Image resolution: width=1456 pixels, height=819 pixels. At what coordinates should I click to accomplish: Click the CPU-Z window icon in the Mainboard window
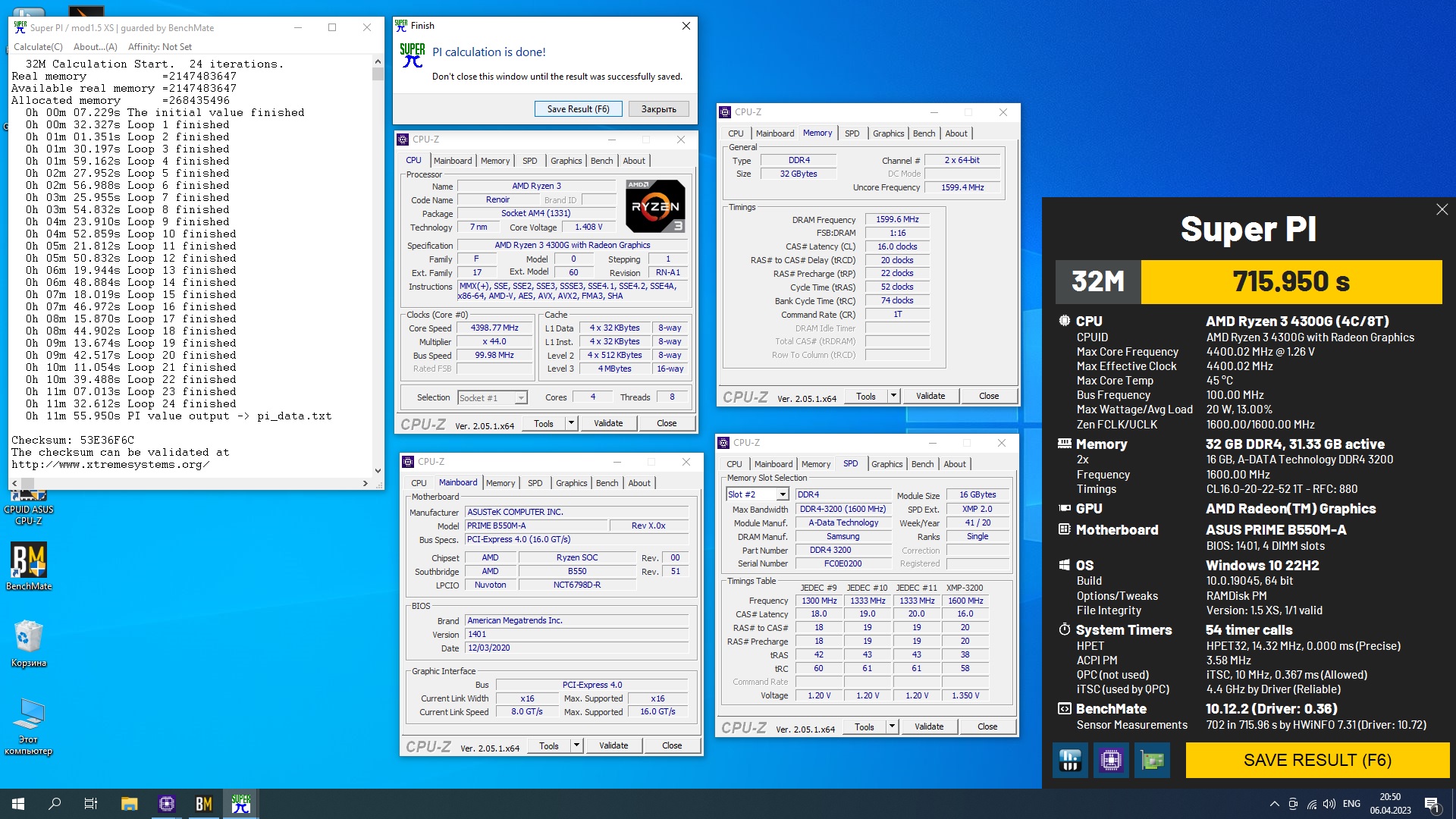409,461
